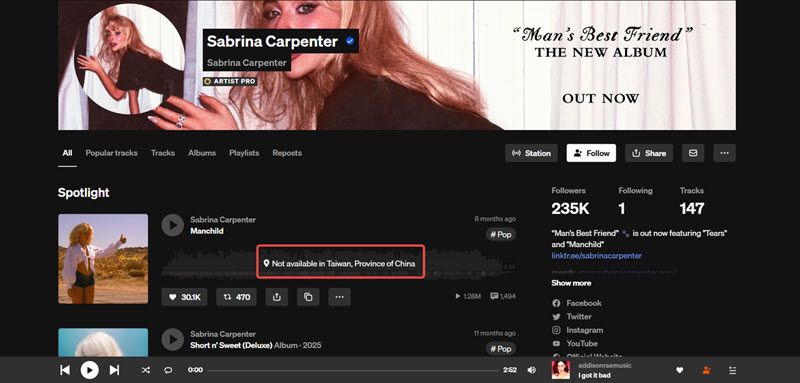Viewport: 800px width, 383px height.
Task: Like Manchild with the heart button
Action: pyautogui.click(x=184, y=297)
